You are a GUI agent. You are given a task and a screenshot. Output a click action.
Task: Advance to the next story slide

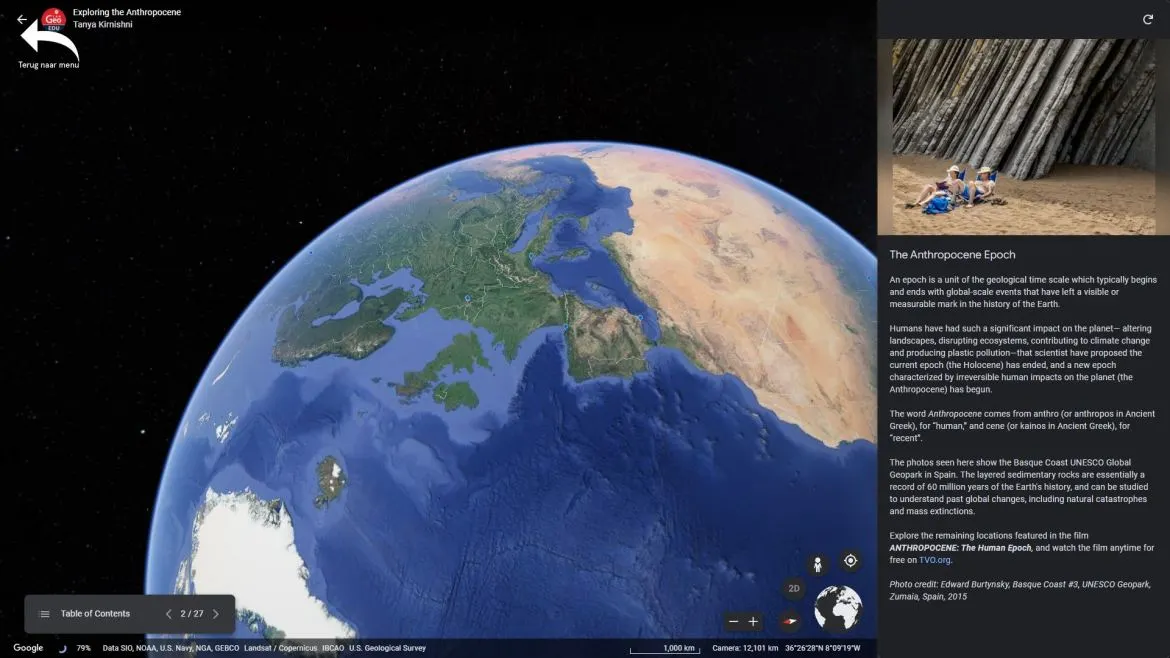pyautogui.click(x=216, y=614)
